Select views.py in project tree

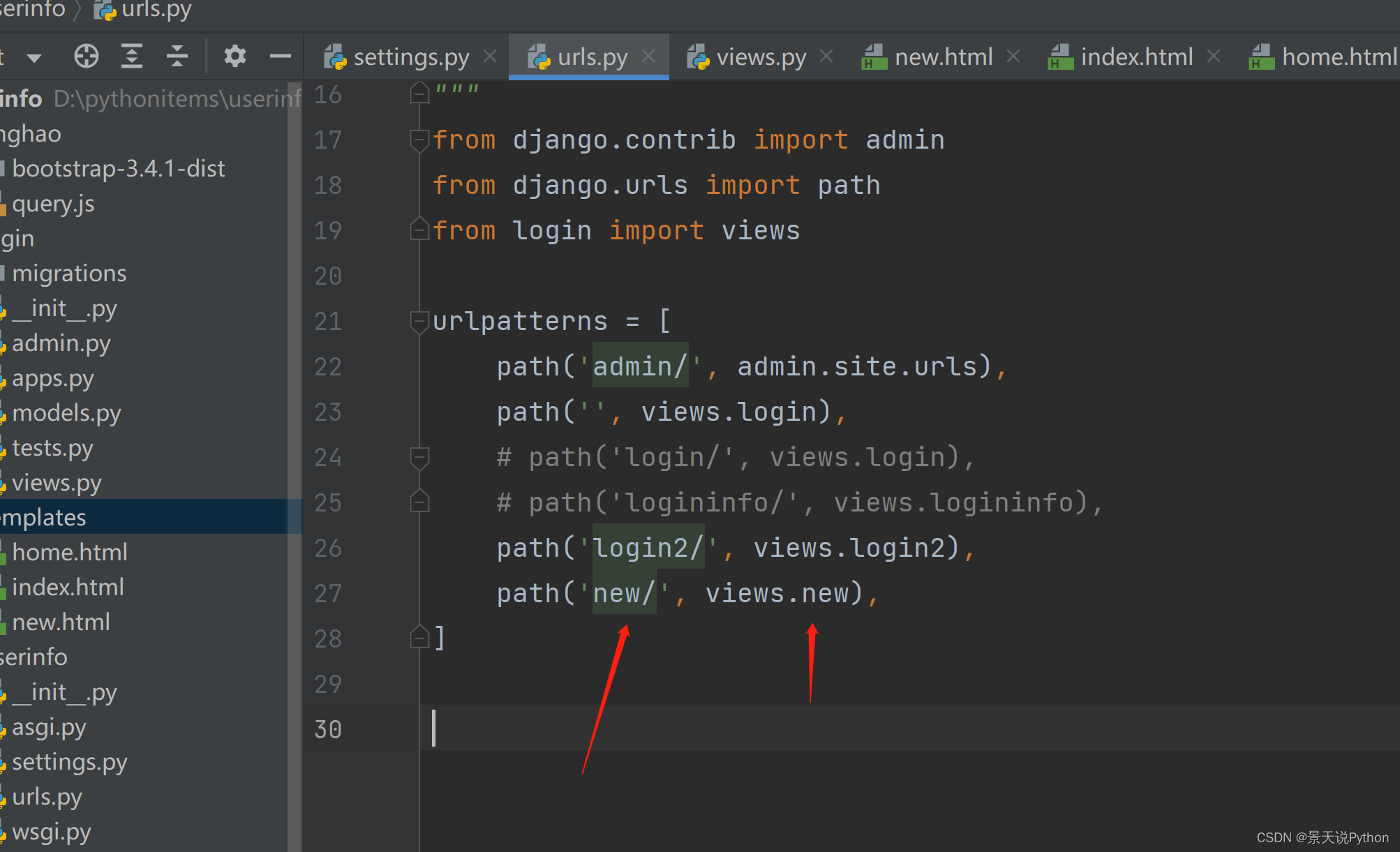point(57,482)
